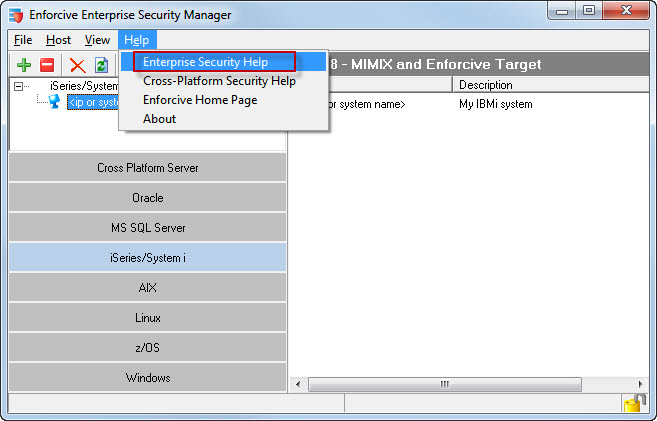Close the Help menu via its header
This screenshot has height=421, width=657.
tap(137, 40)
